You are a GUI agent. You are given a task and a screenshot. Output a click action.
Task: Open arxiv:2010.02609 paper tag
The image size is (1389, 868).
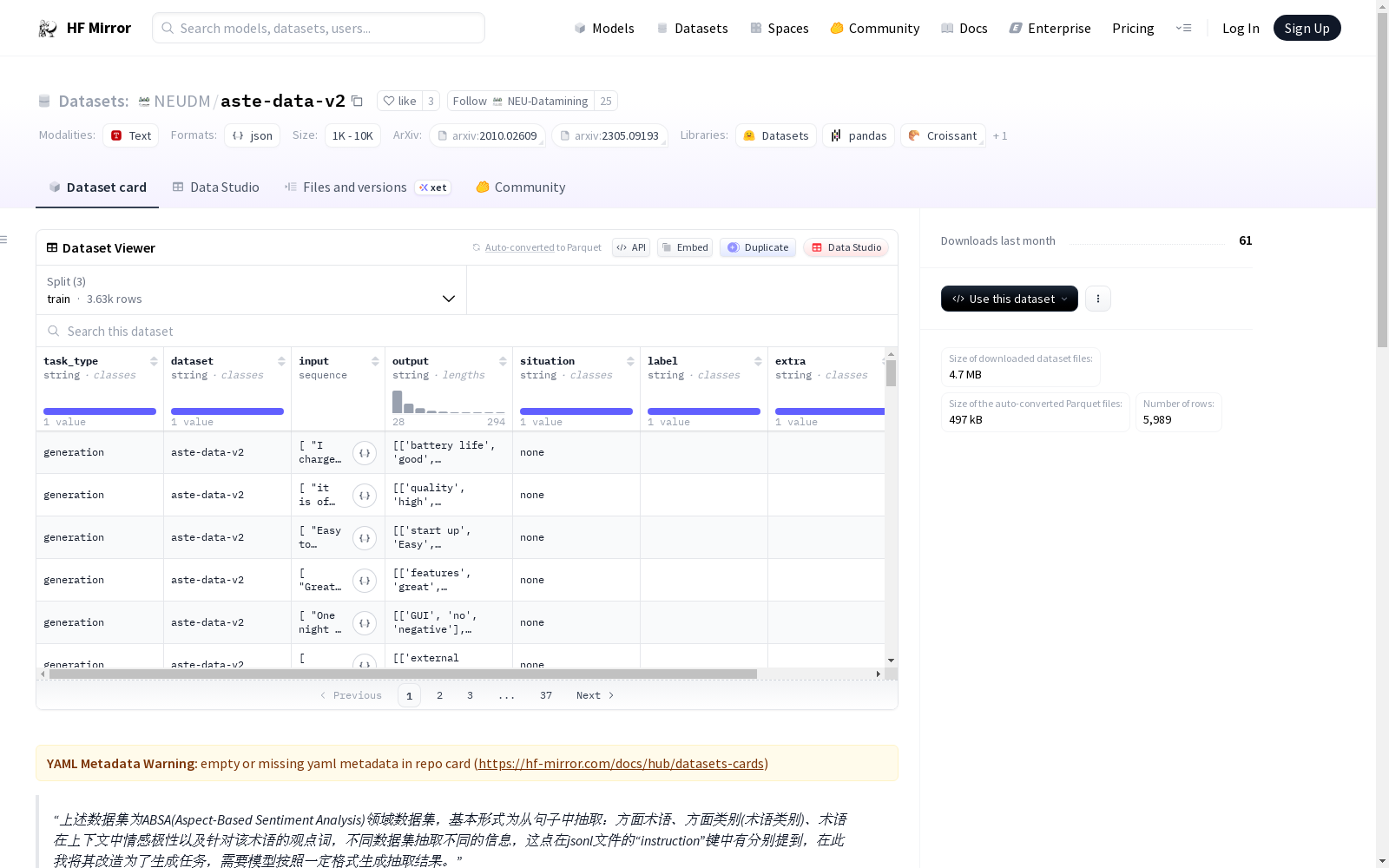[487, 135]
